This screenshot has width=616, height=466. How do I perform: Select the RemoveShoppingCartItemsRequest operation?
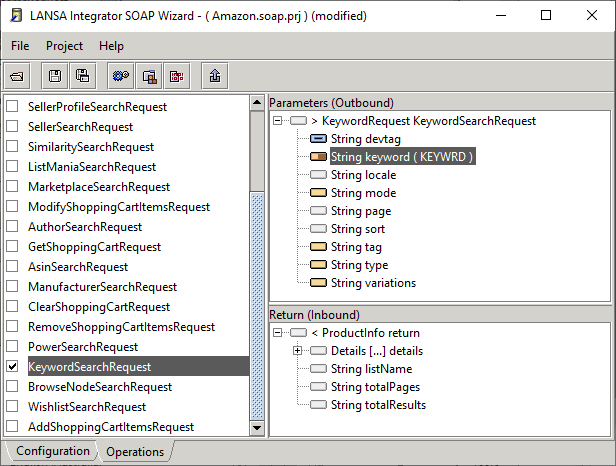(x=121, y=327)
